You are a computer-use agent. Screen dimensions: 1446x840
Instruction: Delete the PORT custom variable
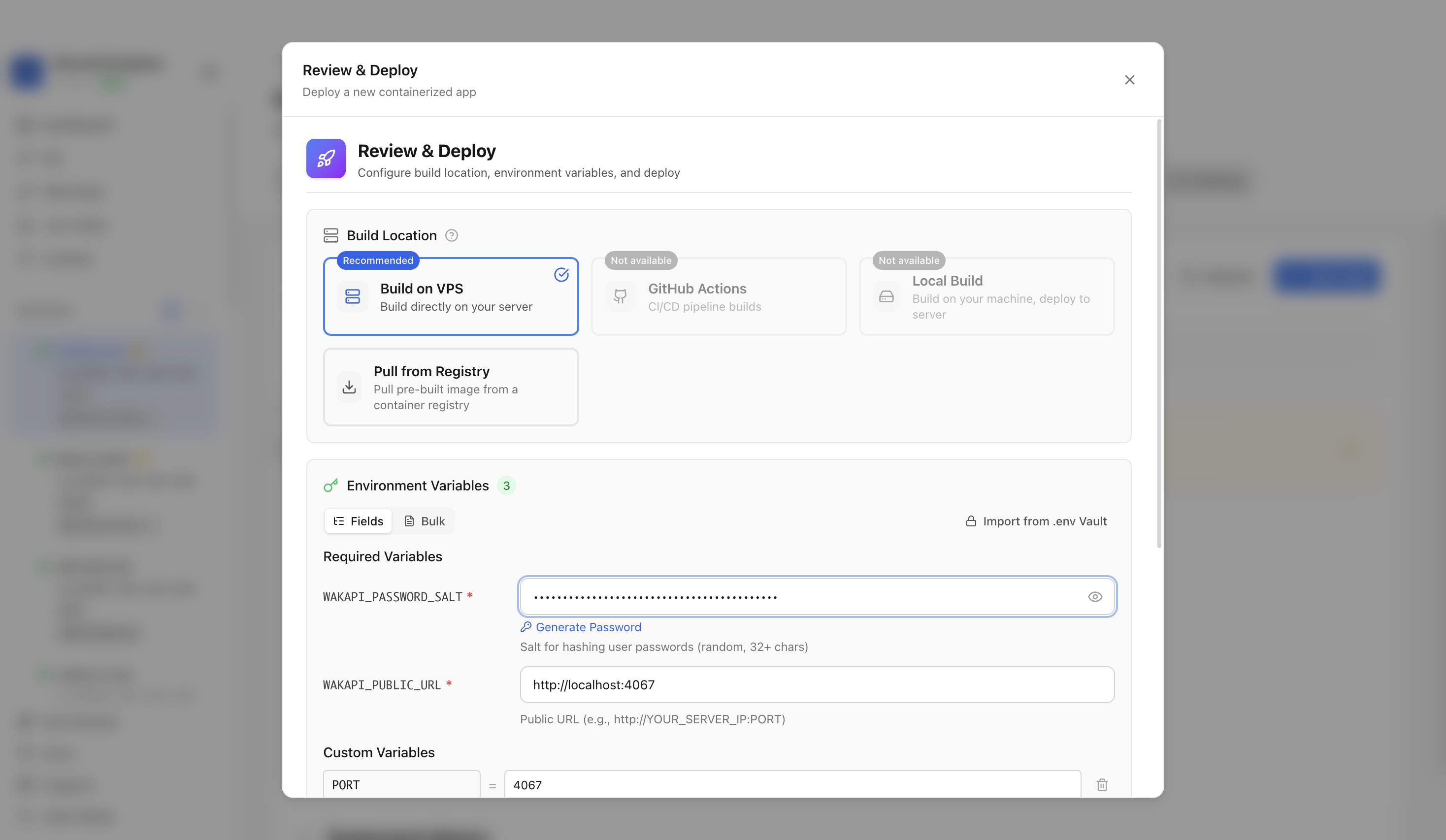(x=1102, y=785)
